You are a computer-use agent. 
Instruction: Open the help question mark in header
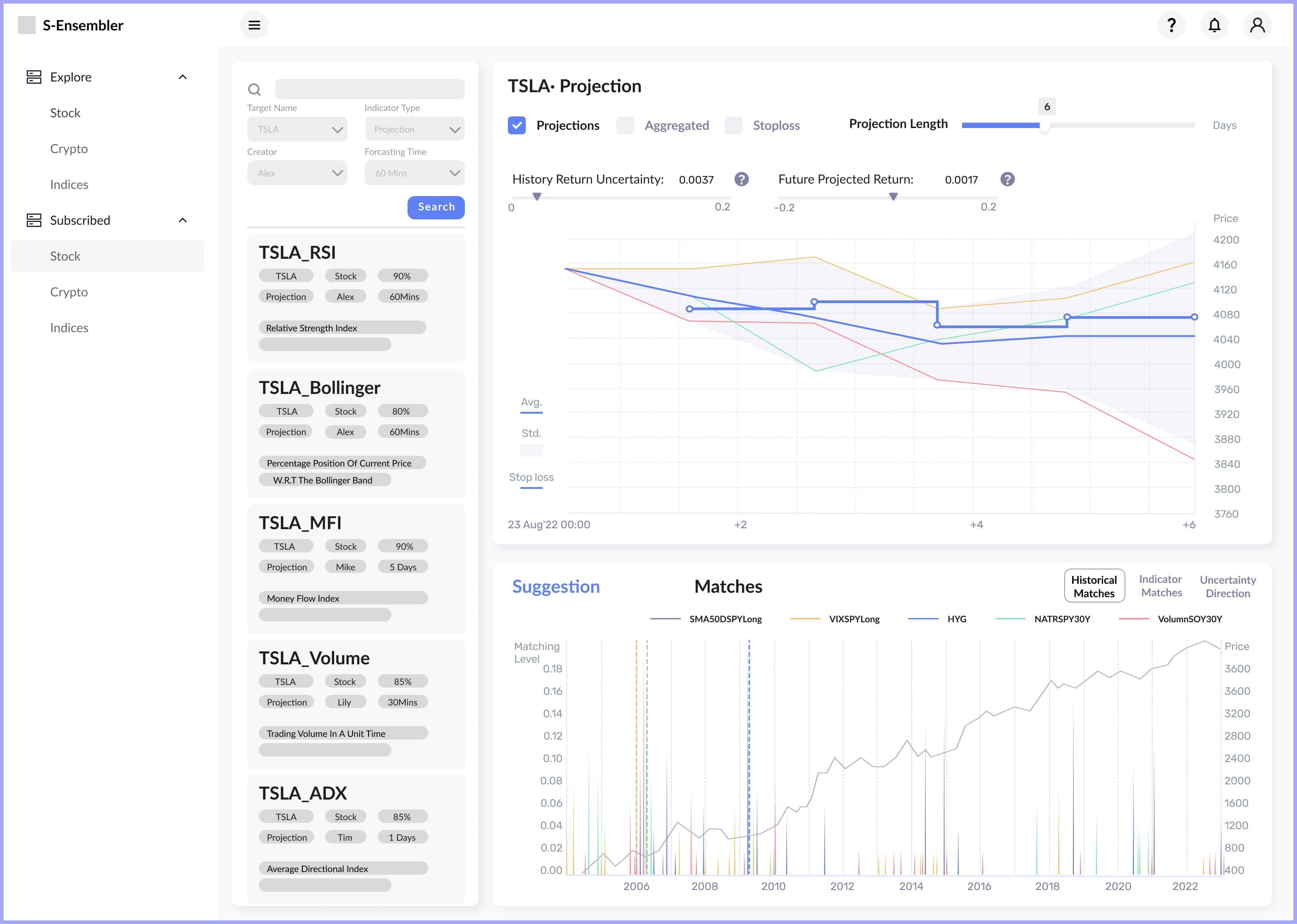click(1171, 25)
